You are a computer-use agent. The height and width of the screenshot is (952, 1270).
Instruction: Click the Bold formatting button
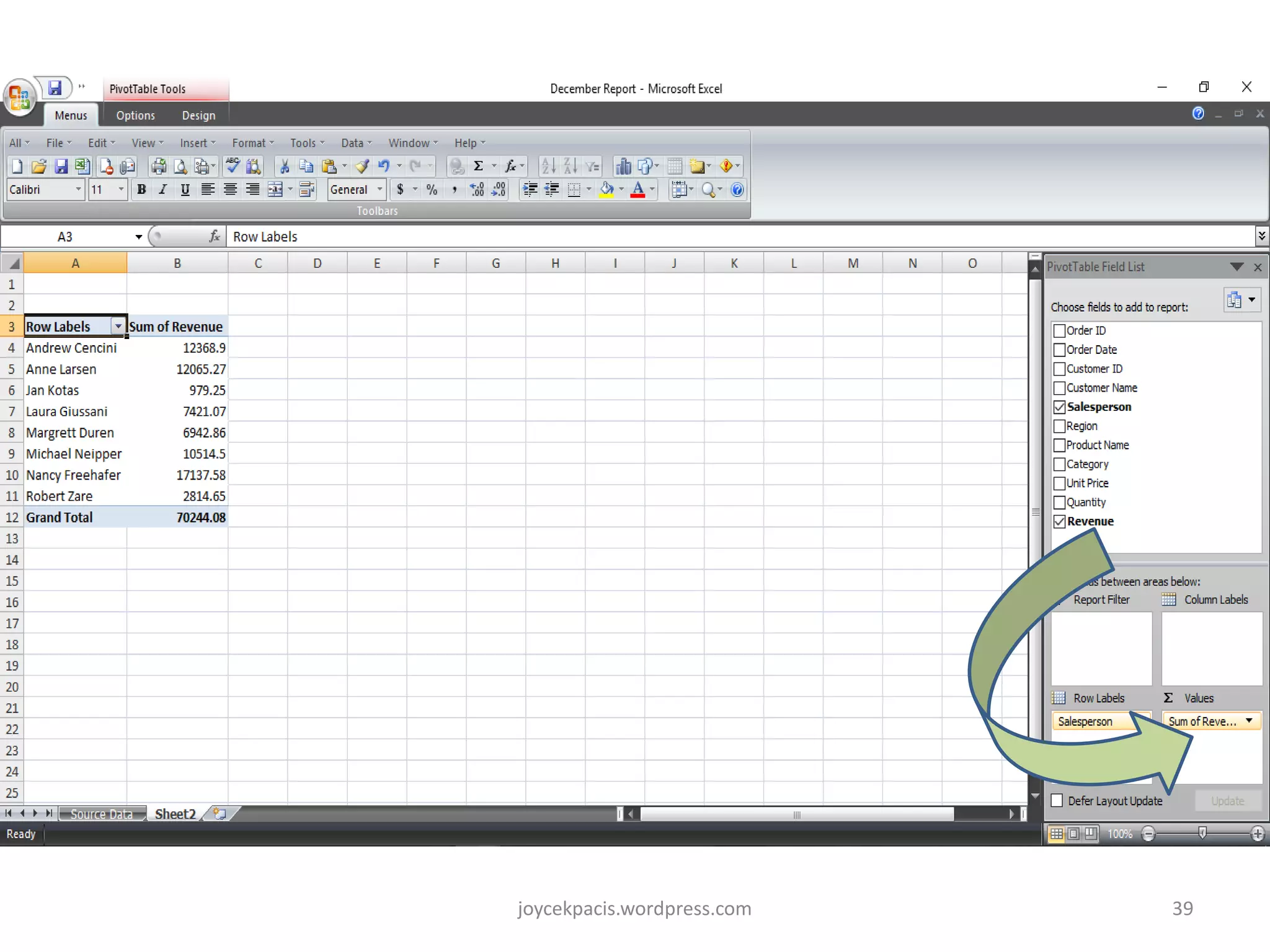[141, 190]
